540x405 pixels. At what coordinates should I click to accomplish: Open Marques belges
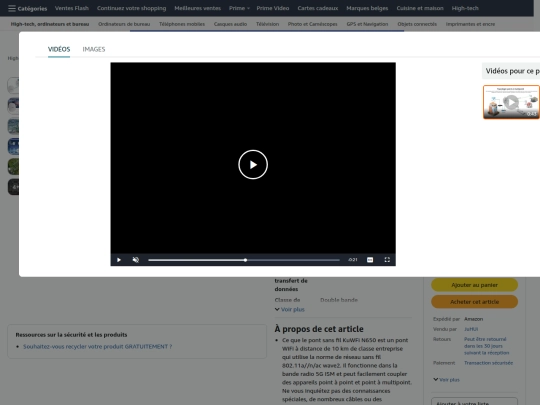tap(367, 8)
